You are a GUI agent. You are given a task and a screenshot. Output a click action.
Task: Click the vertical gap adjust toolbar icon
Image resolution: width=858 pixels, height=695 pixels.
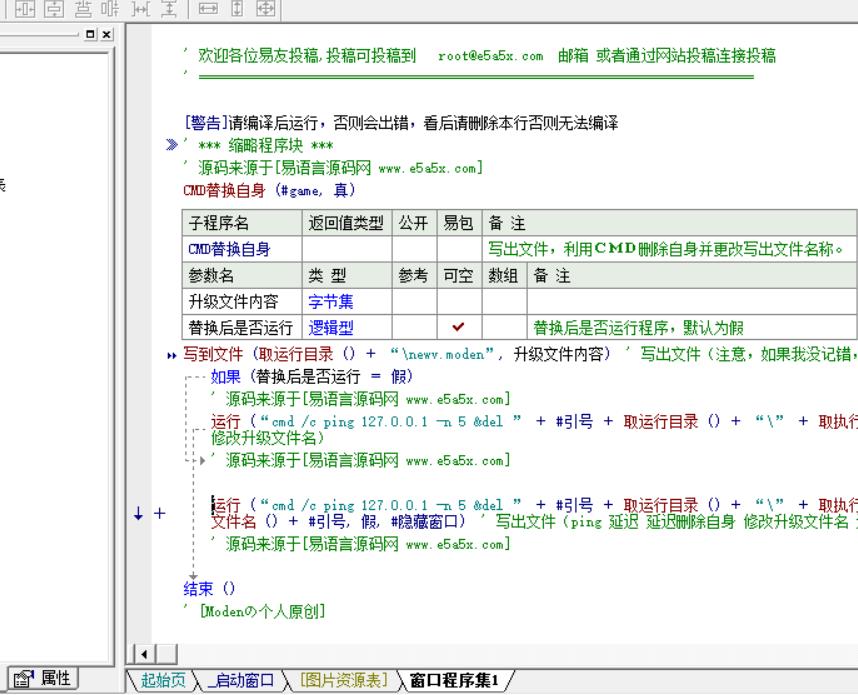point(169,8)
